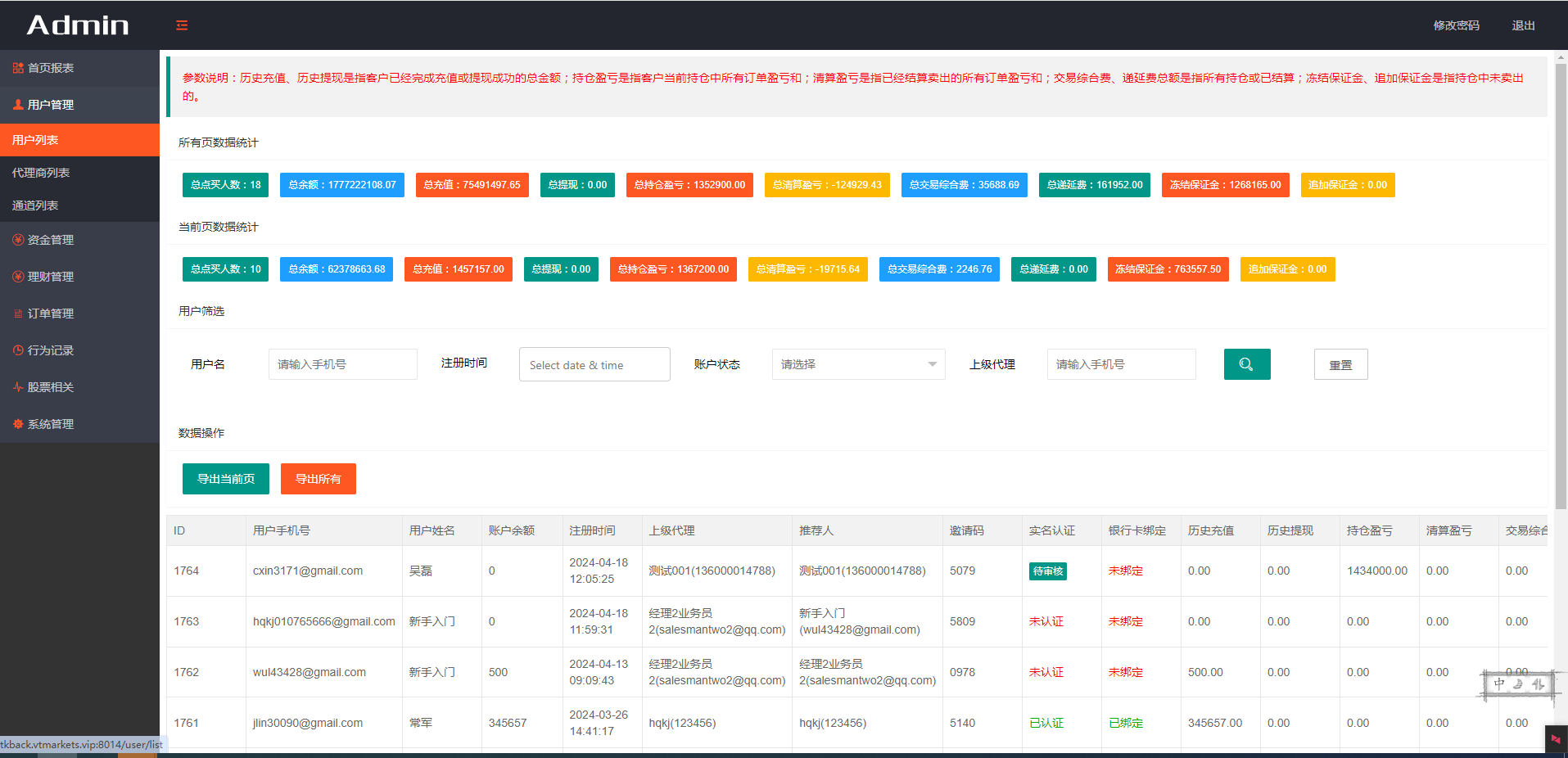
Task: Click the 行为记录 clock icon
Action: pos(18,350)
